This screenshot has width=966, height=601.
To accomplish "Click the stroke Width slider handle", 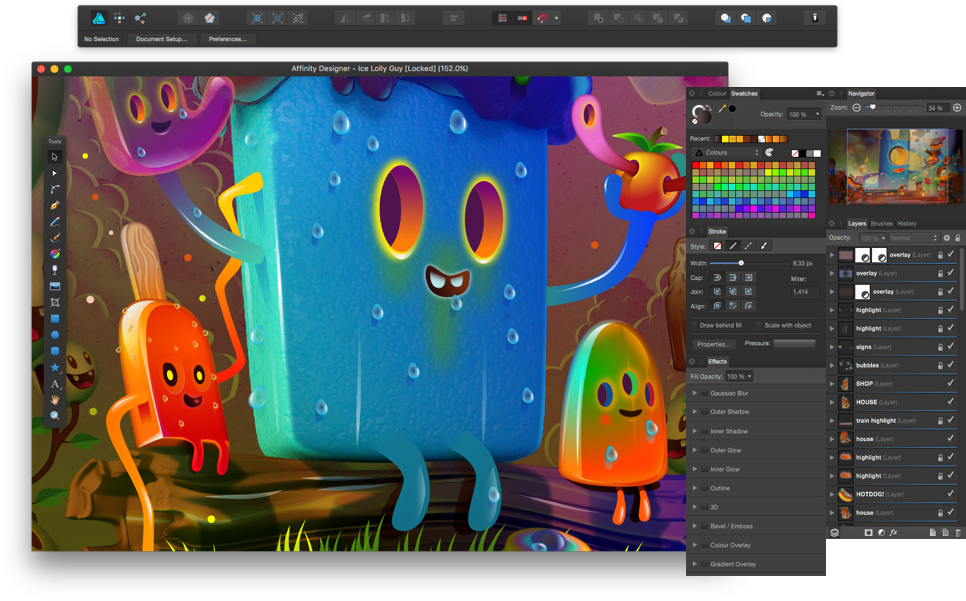I will pos(741,263).
